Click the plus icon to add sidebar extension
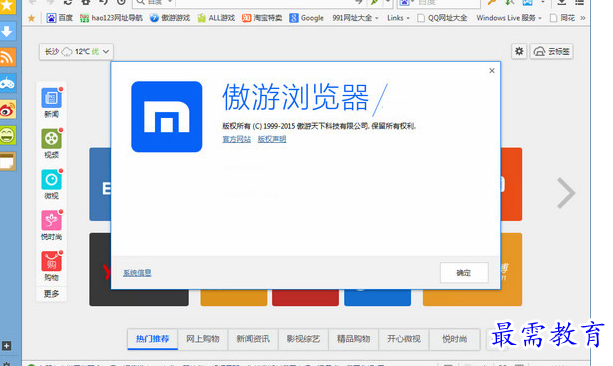 6,346
